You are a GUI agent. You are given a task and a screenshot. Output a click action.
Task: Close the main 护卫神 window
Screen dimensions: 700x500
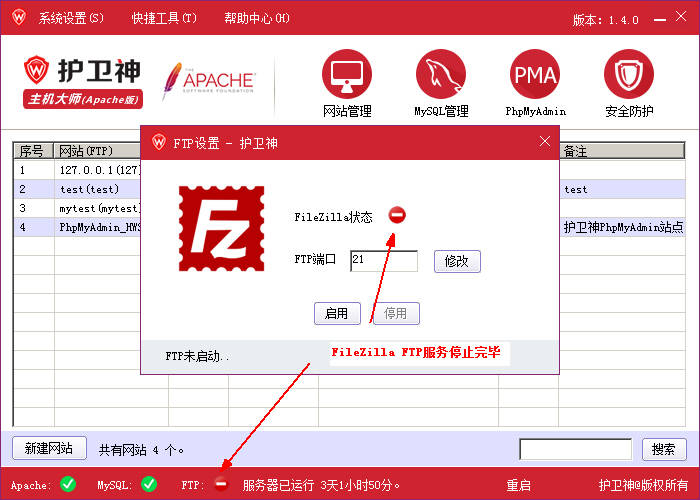pyautogui.click(x=681, y=17)
